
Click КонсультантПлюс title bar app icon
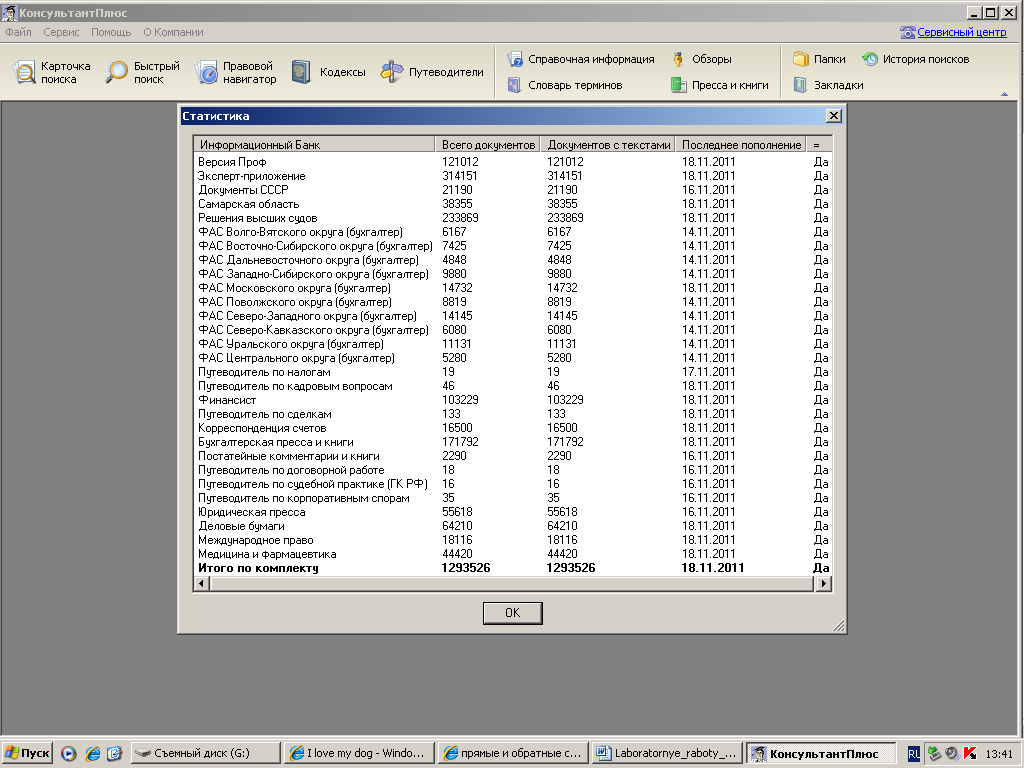(9, 12)
